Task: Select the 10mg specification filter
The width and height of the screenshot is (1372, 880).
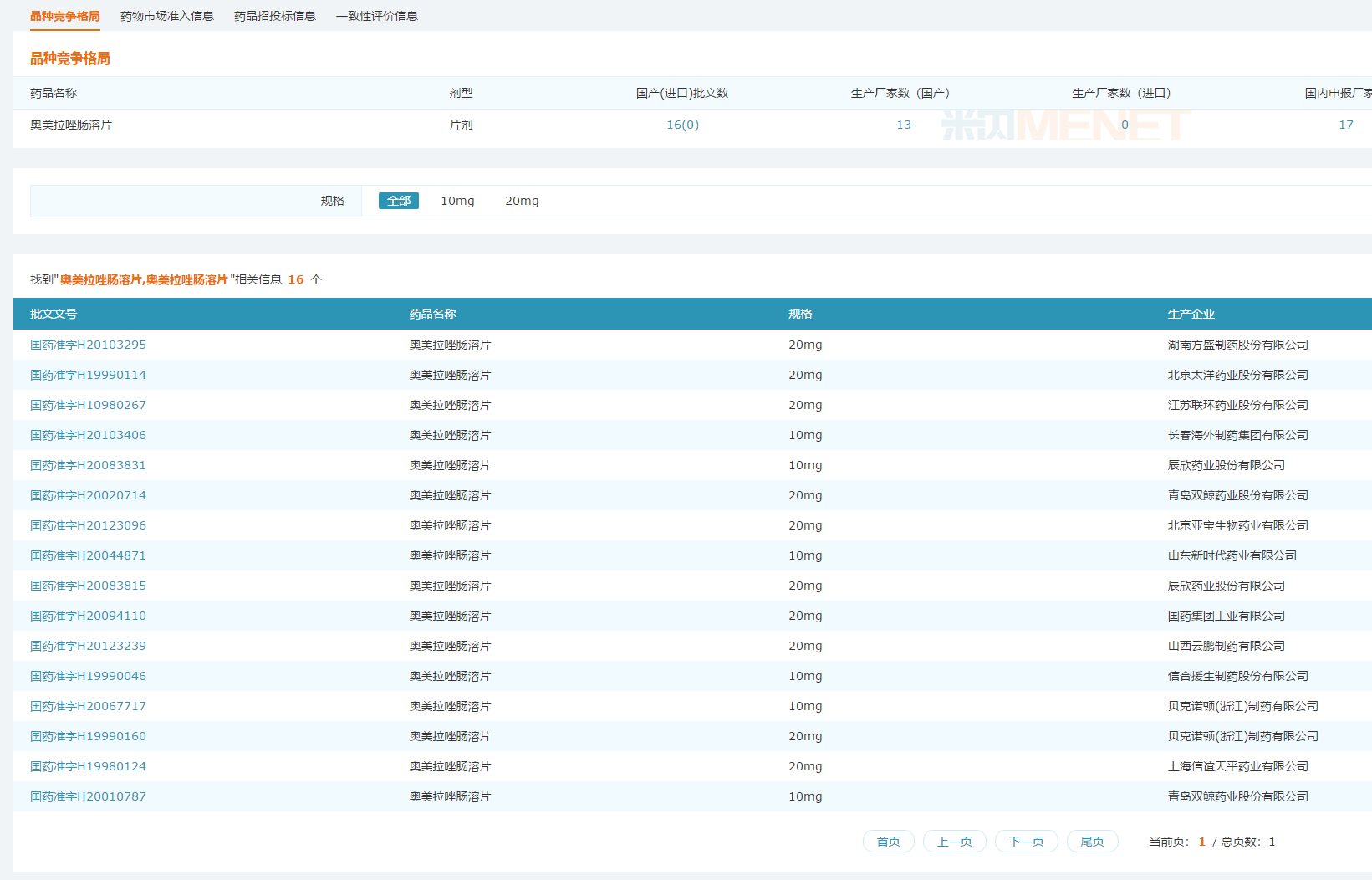Action: pos(457,201)
